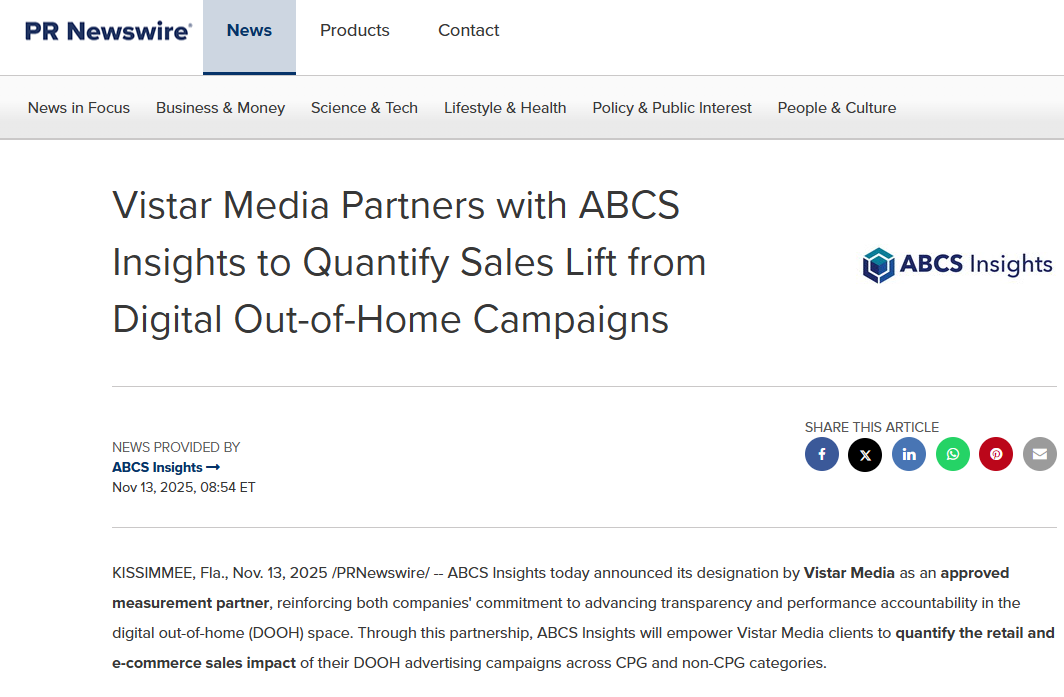1064x697 pixels.
Task: Open the Products menu
Action: click(355, 30)
